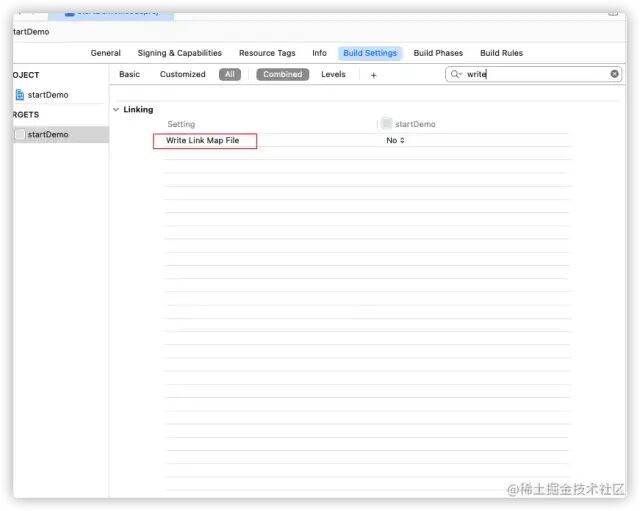Open the General tab
The width and height of the screenshot is (640, 511).
[x=106, y=53]
